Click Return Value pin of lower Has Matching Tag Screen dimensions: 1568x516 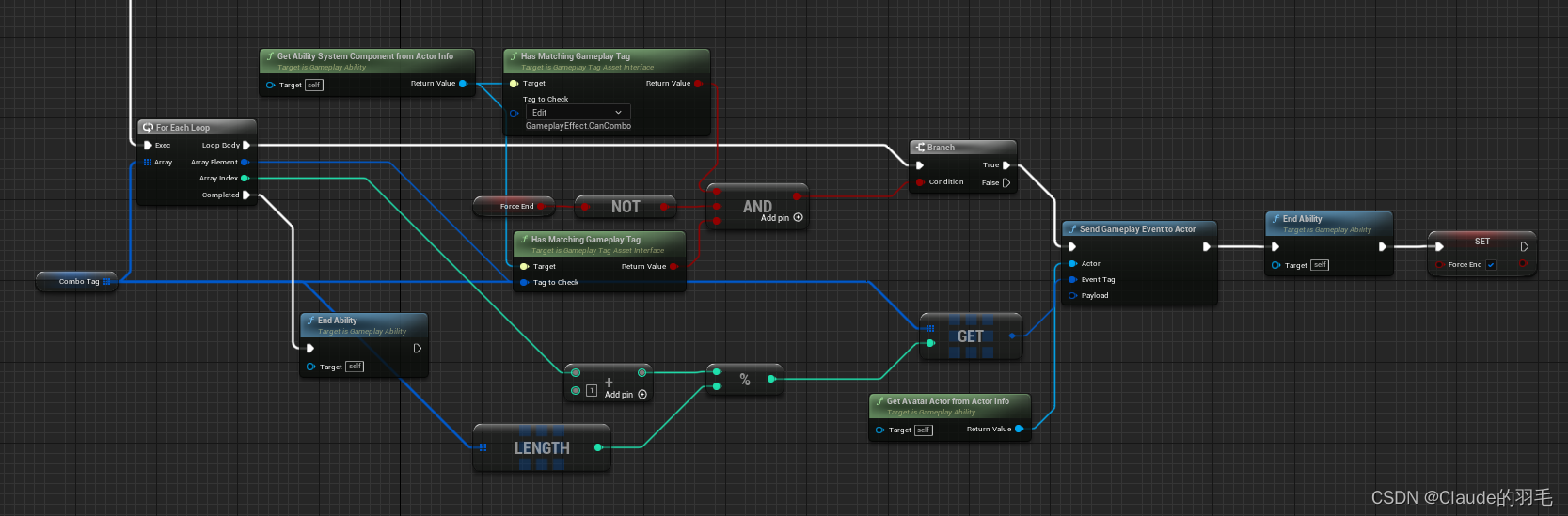pos(673,267)
